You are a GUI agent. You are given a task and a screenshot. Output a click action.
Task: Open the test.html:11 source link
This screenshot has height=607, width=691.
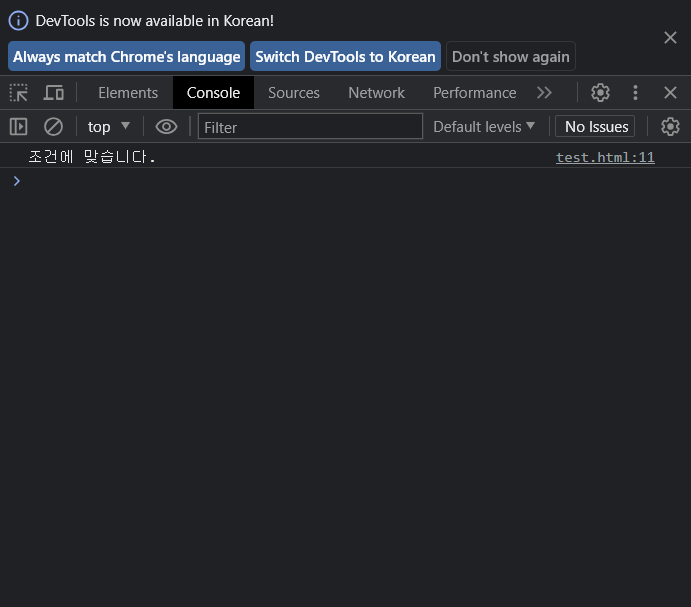tap(605, 157)
